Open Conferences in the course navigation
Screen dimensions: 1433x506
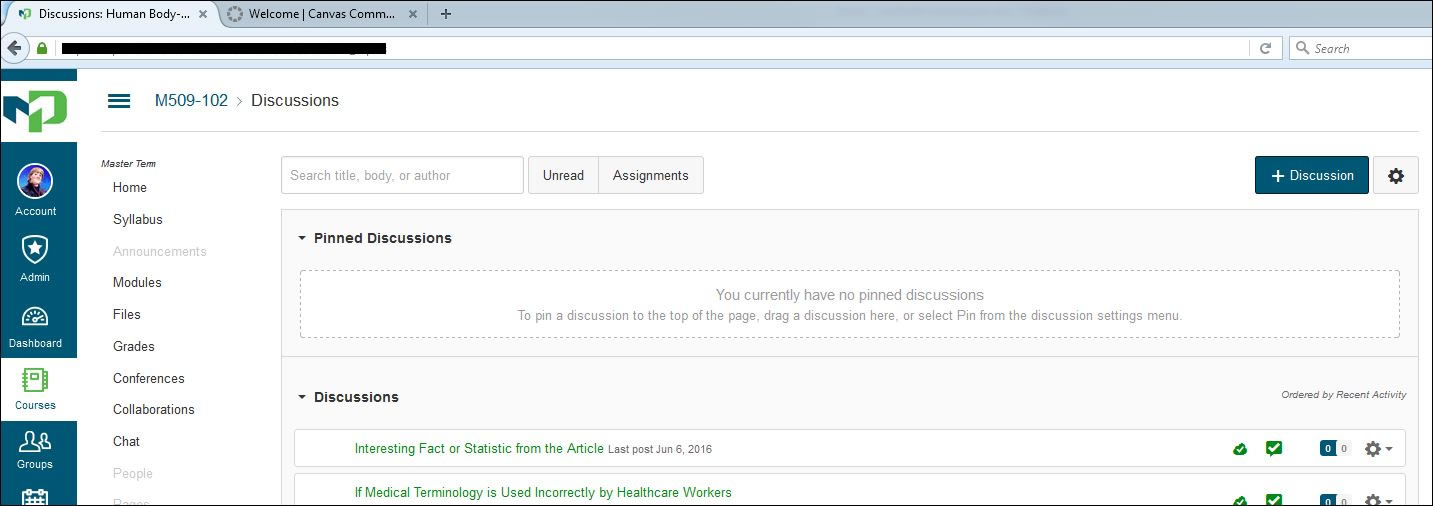click(x=149, y=378)
